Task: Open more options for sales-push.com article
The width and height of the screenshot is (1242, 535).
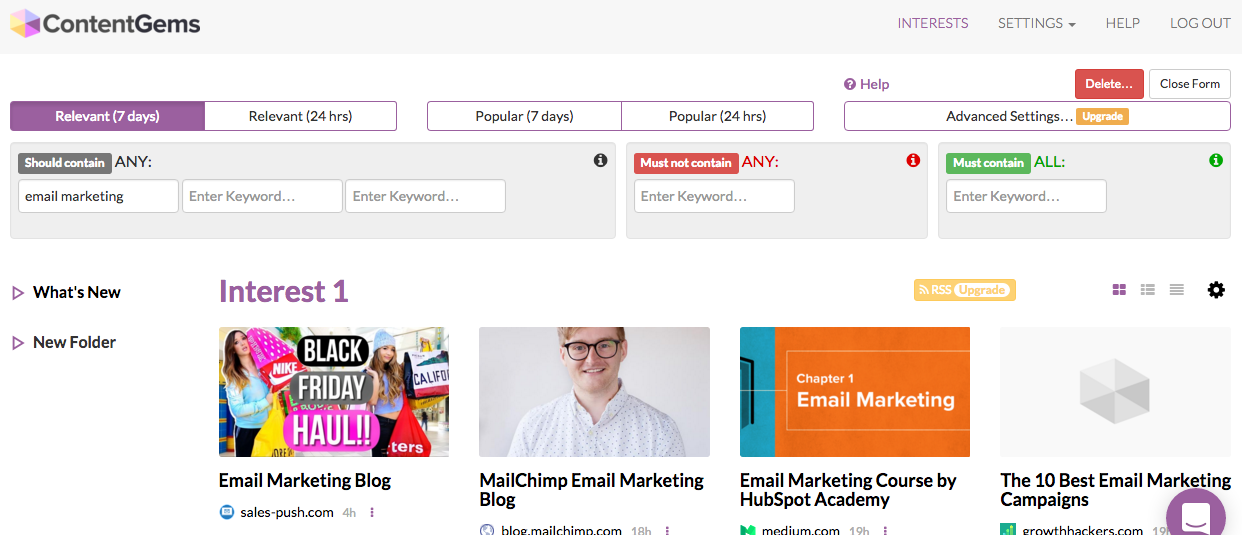Action: [x=372, y=512]
